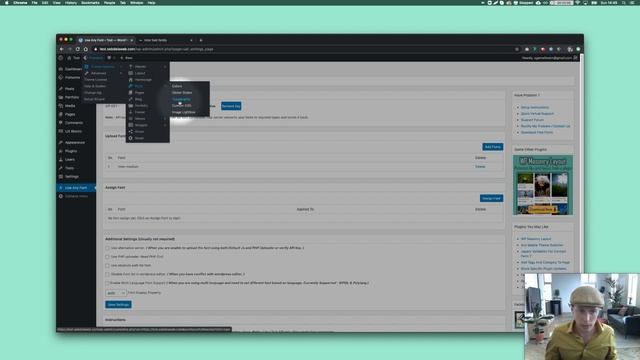The height and width of the screenshot is (360, 640).
Task: Open Posts in the WordPress sidebar
Action: (70, 89)
